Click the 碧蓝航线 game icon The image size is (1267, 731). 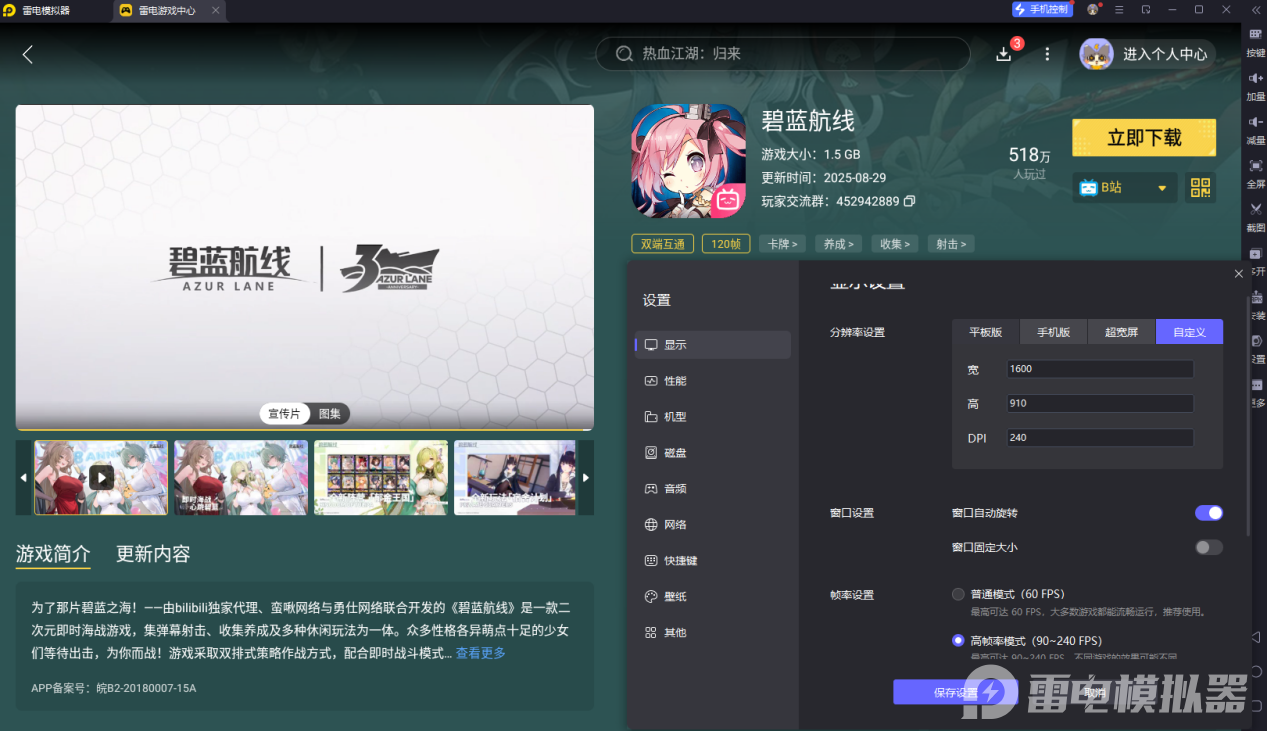(x=689, y=162)
